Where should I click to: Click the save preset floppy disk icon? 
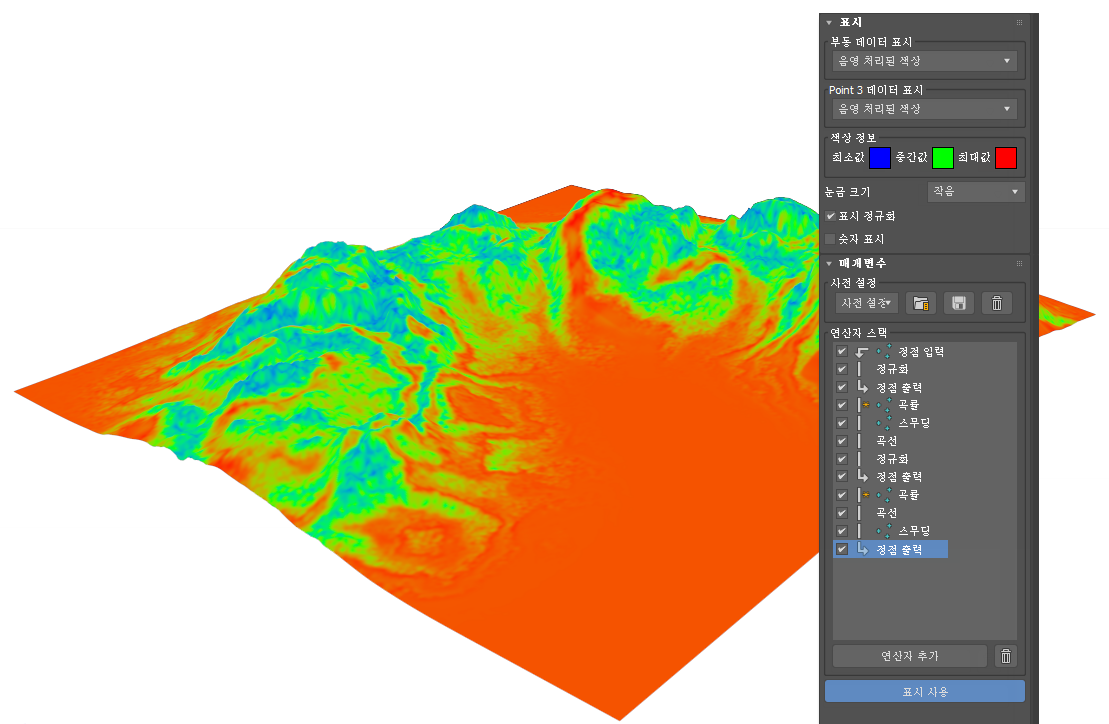pyautogui.click(x=959, y=303)
